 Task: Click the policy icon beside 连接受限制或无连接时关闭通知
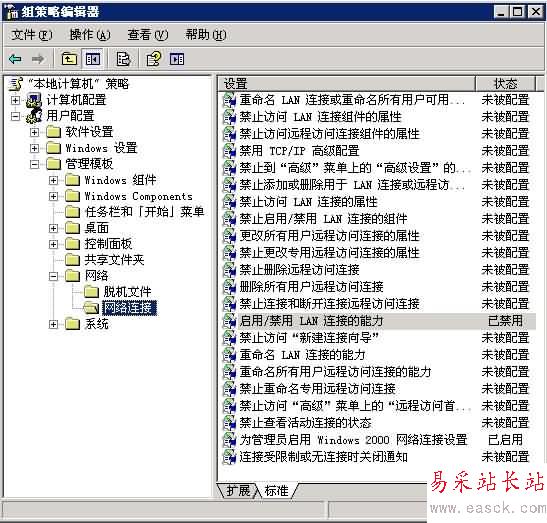point(230,457)
